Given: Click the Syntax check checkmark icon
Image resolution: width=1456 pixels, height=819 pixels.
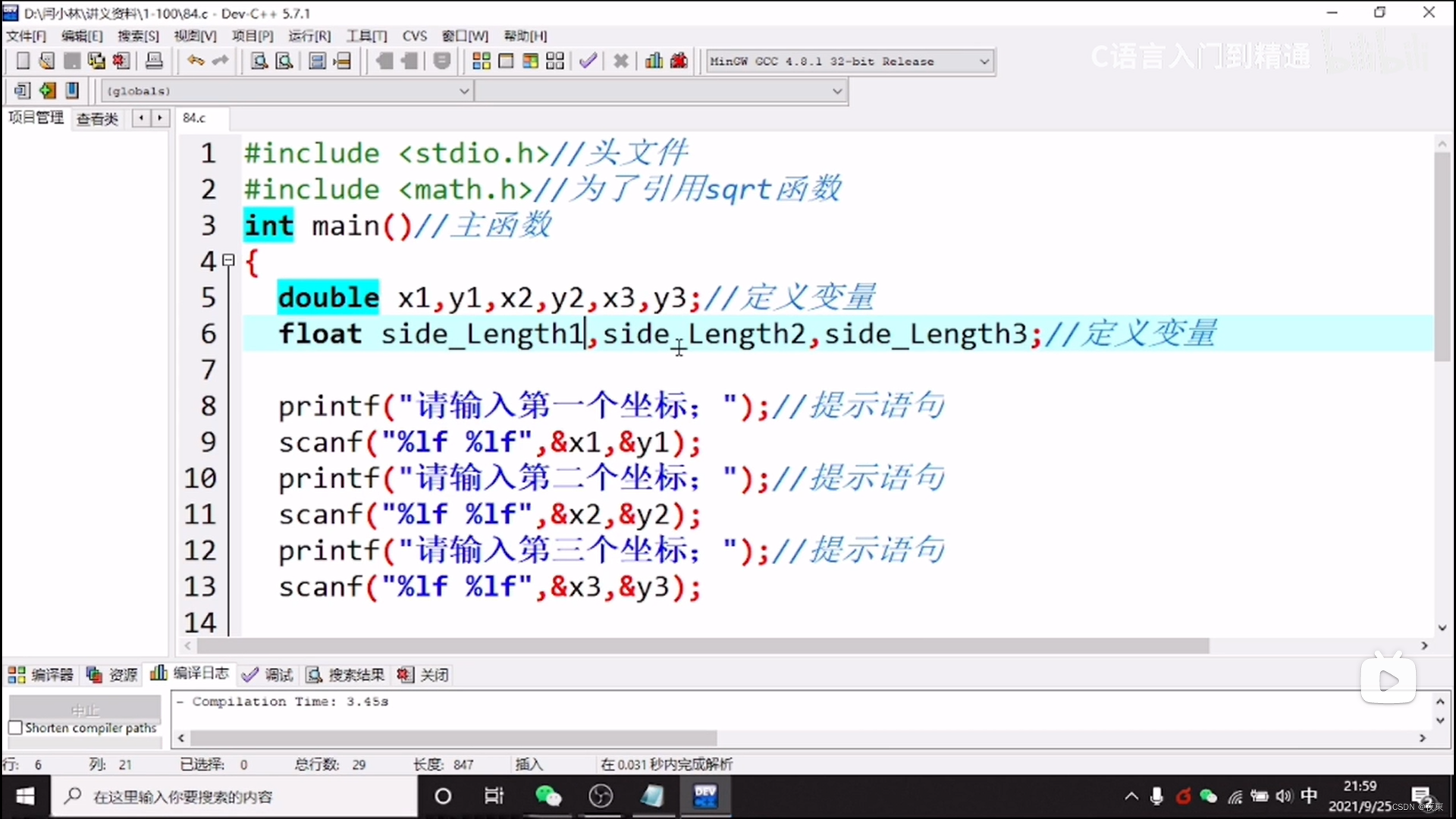Looking at the screenshot, I should (x=588, y=61).
